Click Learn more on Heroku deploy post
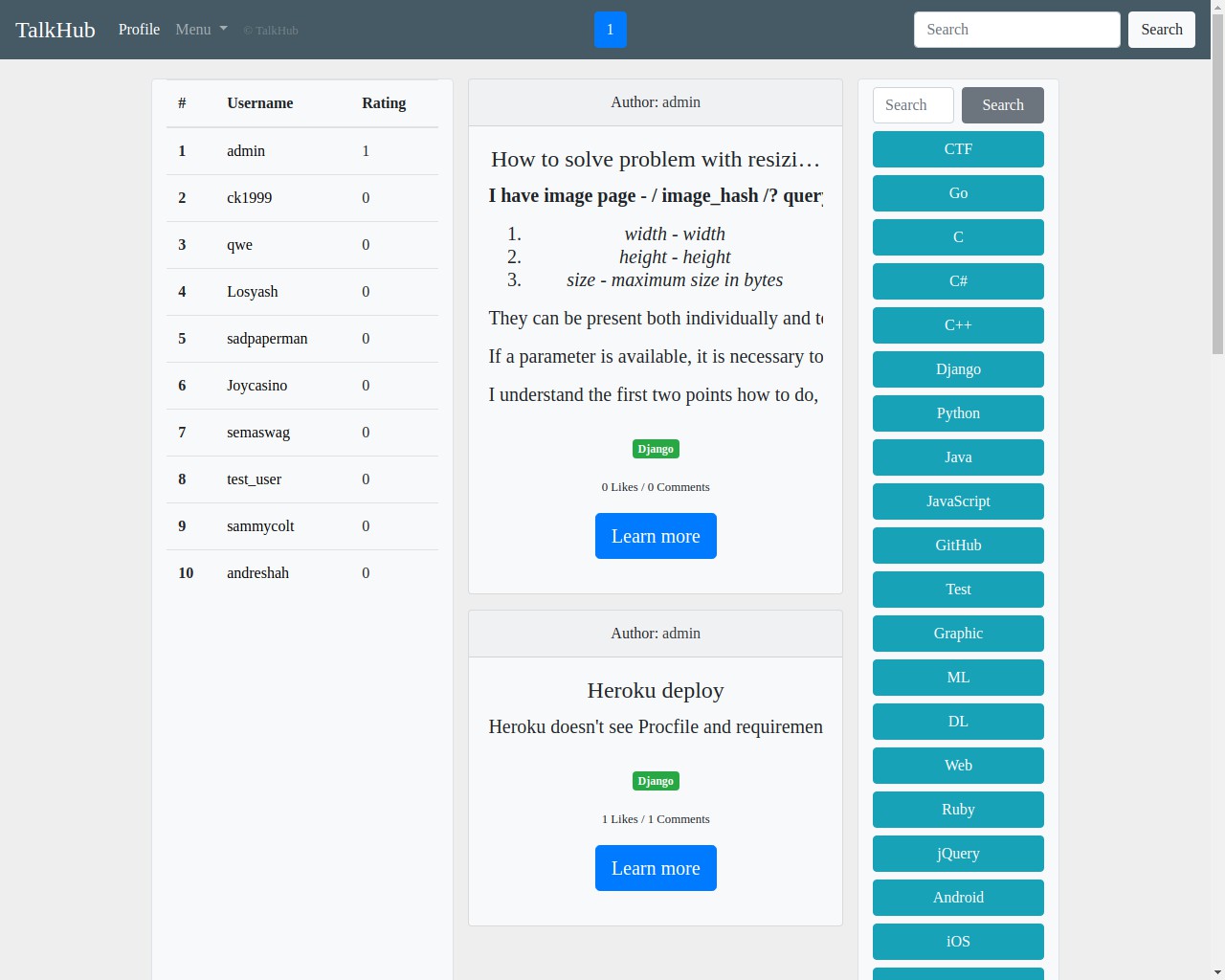 point(656,868)
